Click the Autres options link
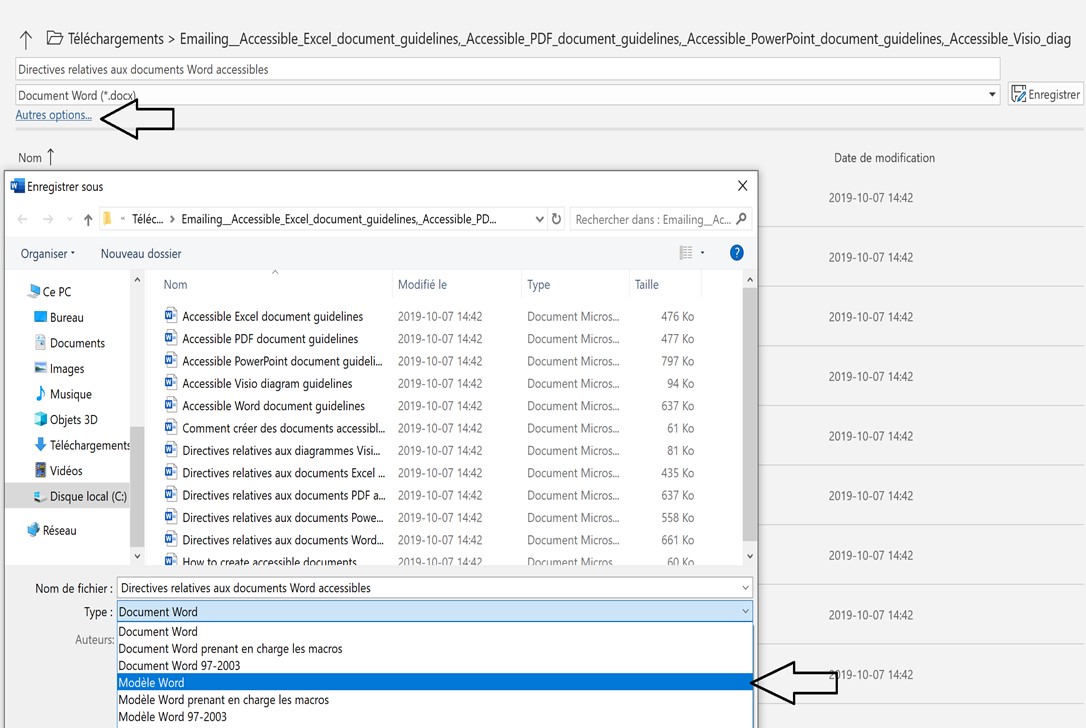 click(x=53, y=115)
